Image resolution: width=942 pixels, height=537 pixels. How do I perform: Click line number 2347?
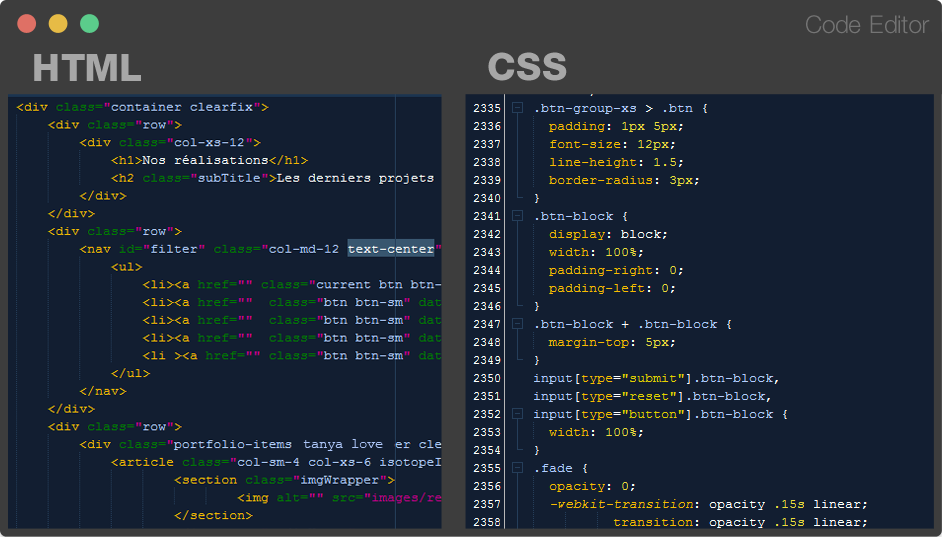point(487,324)
